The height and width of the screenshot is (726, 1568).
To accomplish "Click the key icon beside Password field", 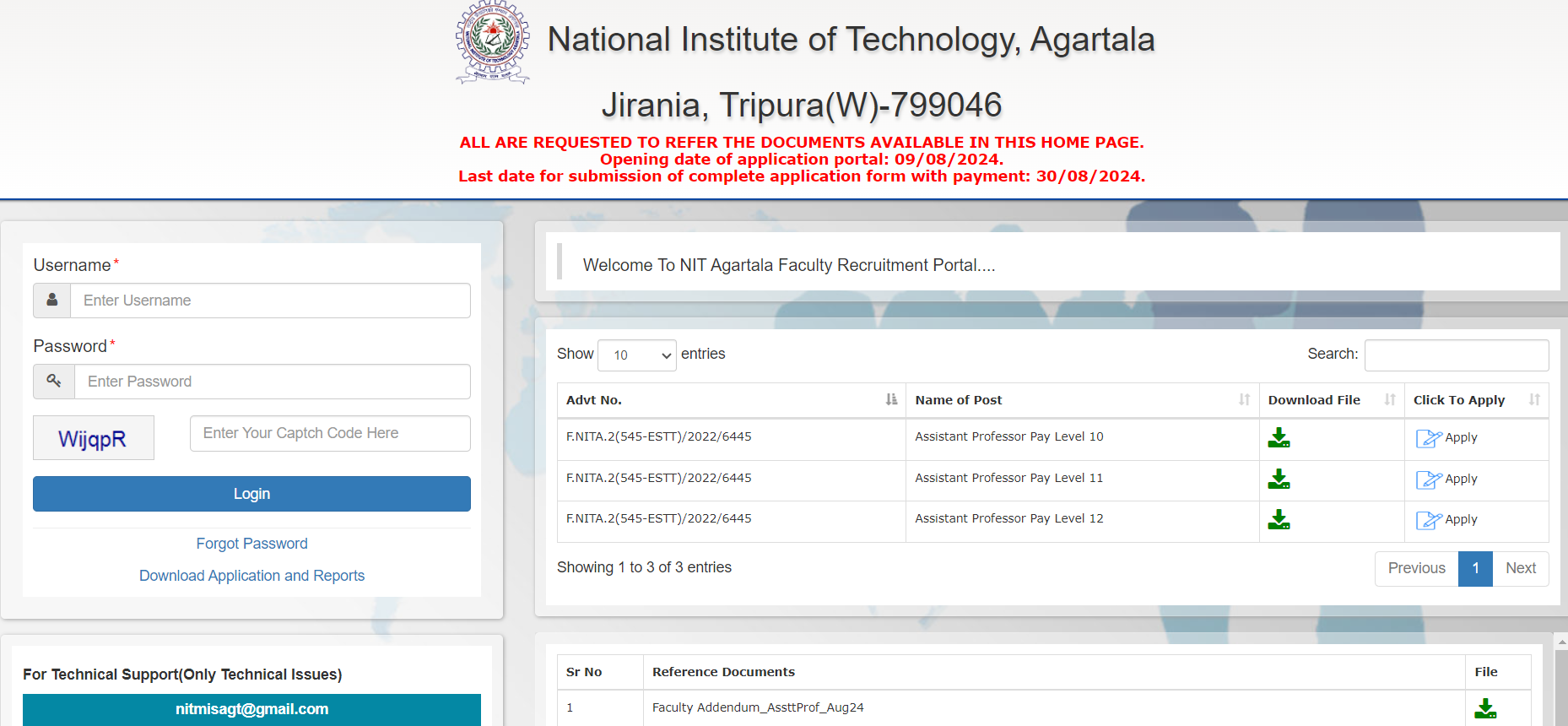I will click(x=54, y=381).
